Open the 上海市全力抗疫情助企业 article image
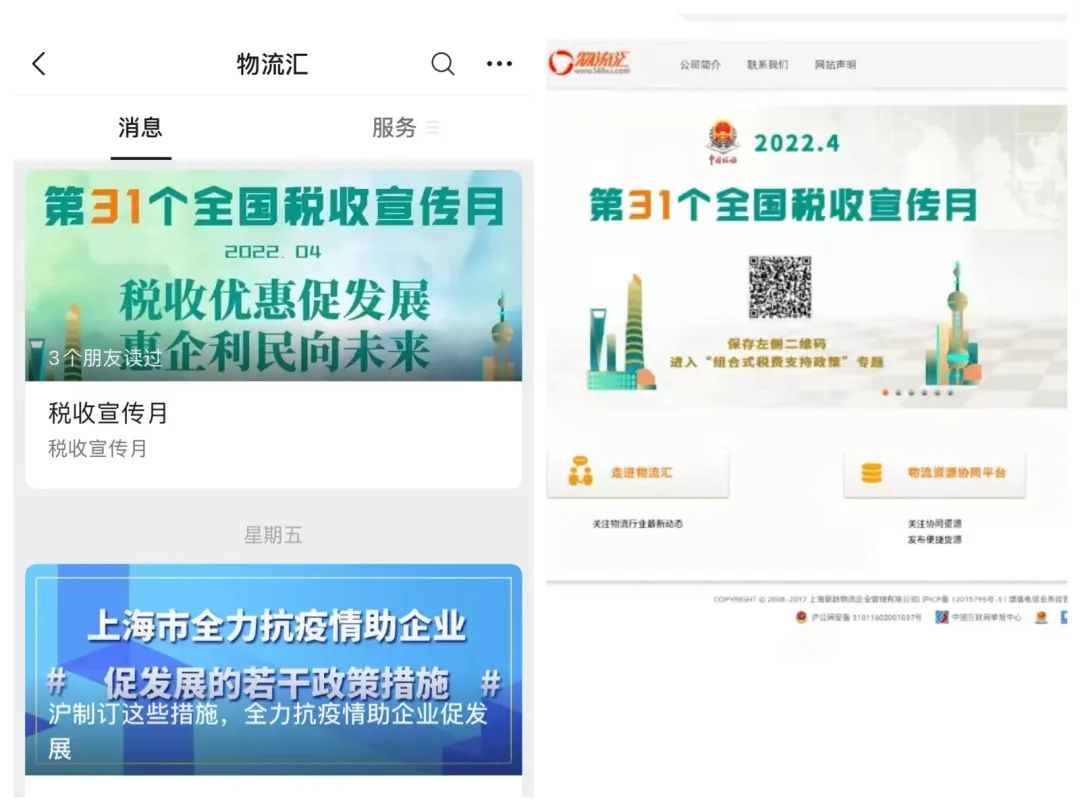This screenshot has height=810, width=1080. pyautogui.click(x=273, y=669)
